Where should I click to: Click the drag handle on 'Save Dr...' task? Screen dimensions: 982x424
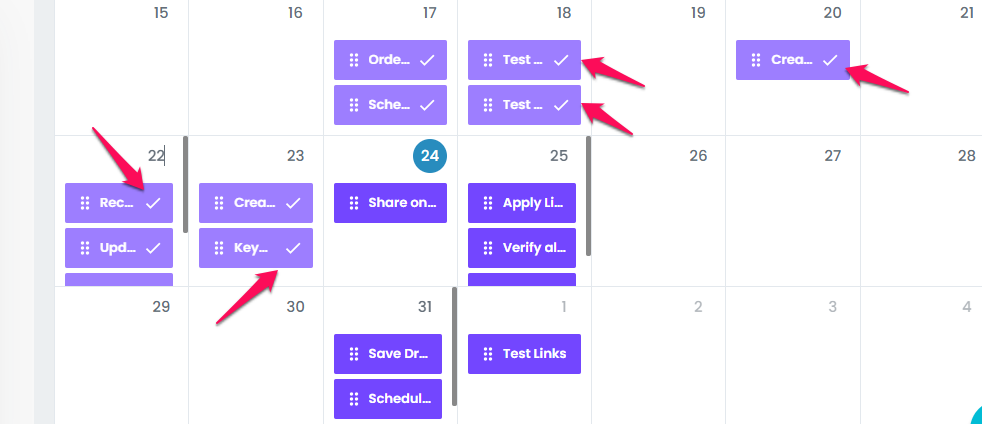pos(353,354)
